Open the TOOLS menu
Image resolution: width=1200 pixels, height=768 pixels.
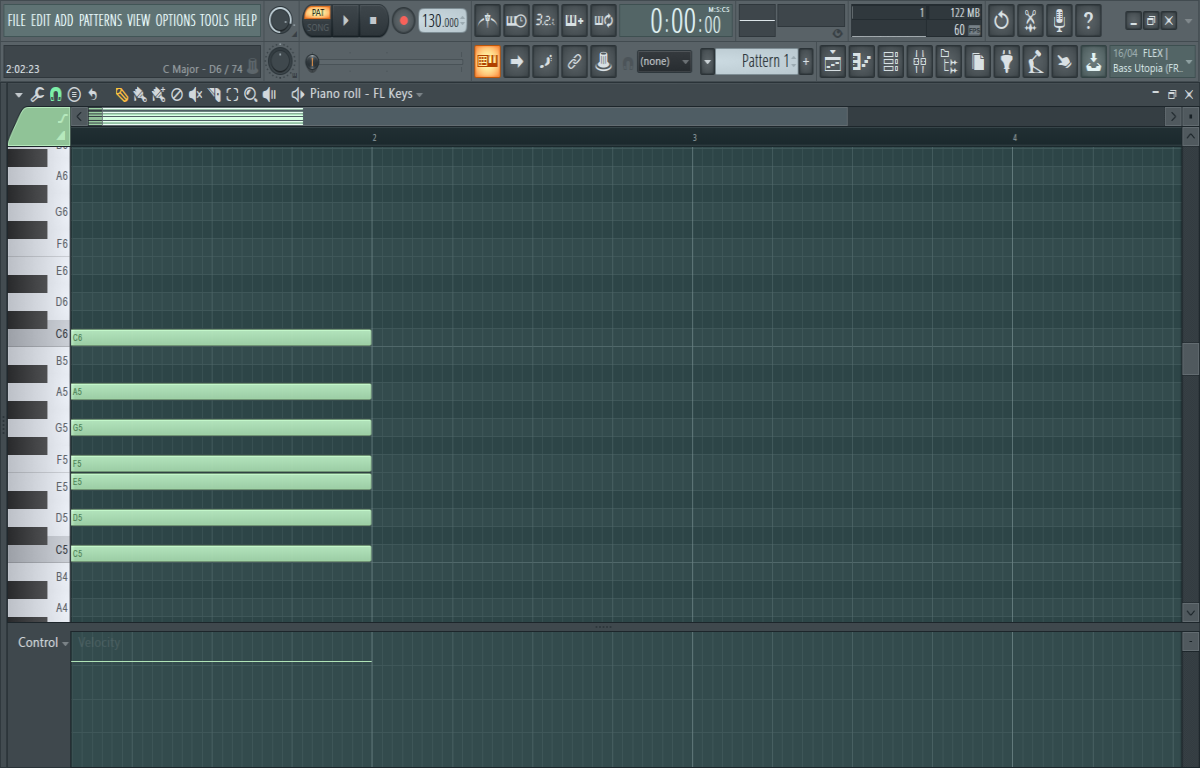[214, 20]
